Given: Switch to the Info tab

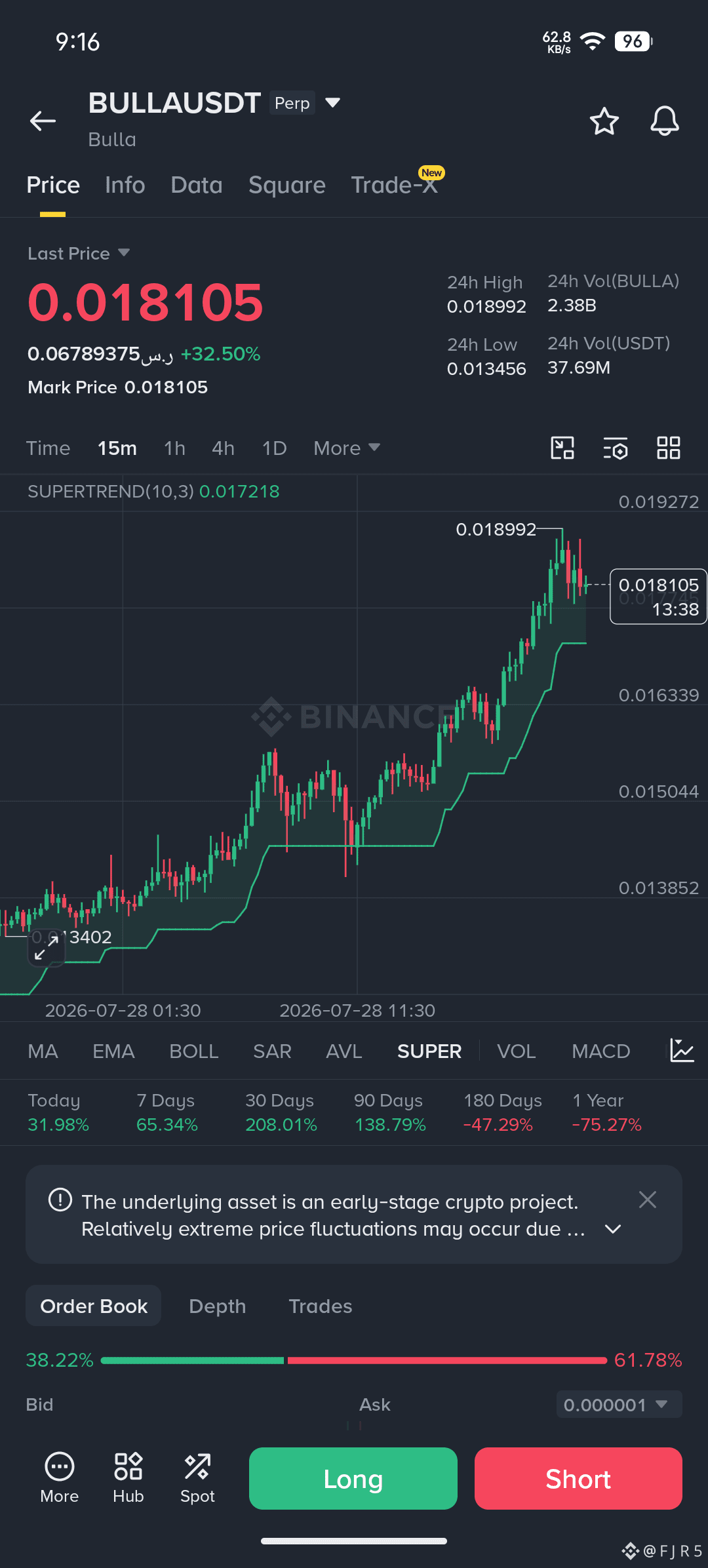Looking at the screenshot, I should tap(125, 186).
